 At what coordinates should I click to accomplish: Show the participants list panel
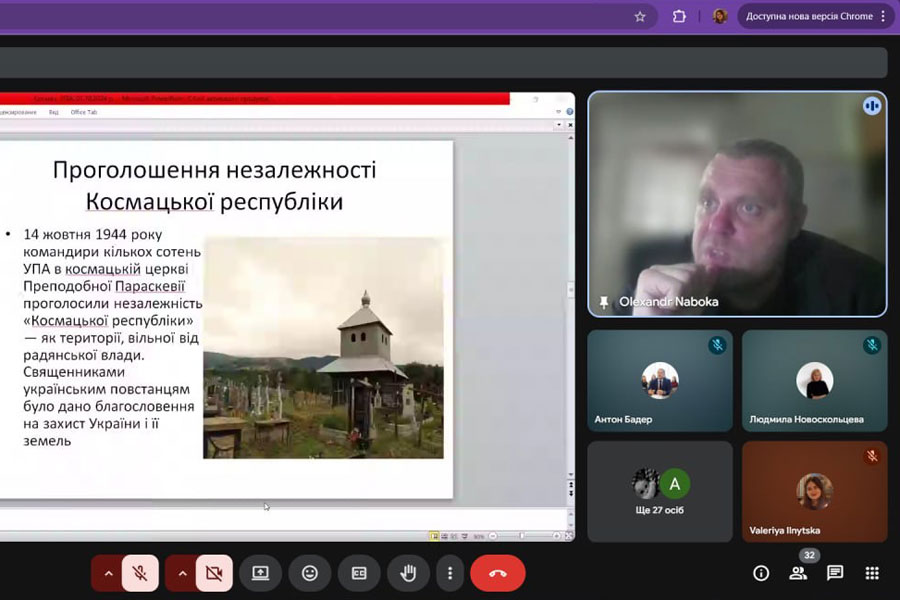[x=798, y=573]
